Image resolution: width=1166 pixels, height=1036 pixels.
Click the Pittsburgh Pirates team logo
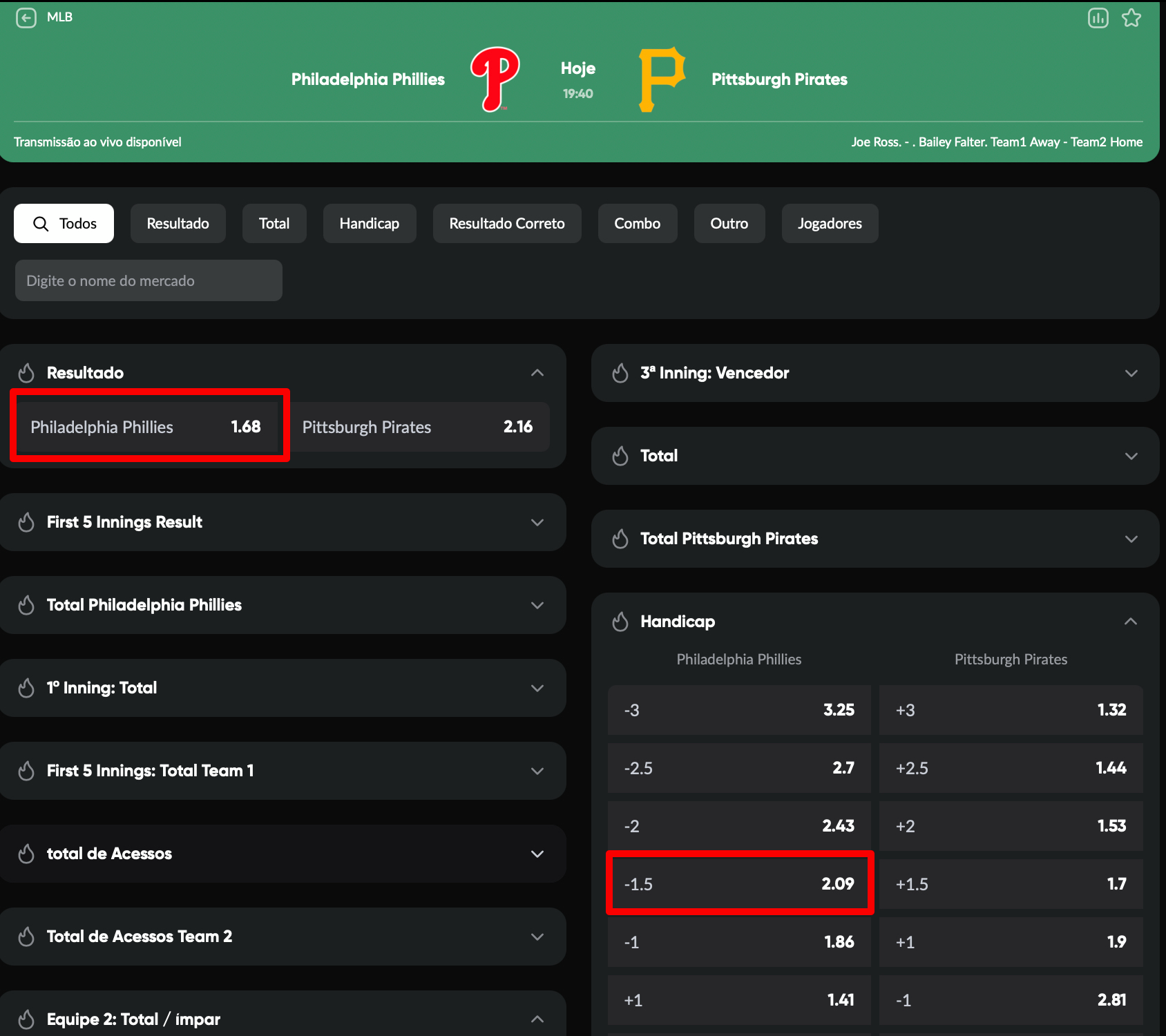pos(661,79)
